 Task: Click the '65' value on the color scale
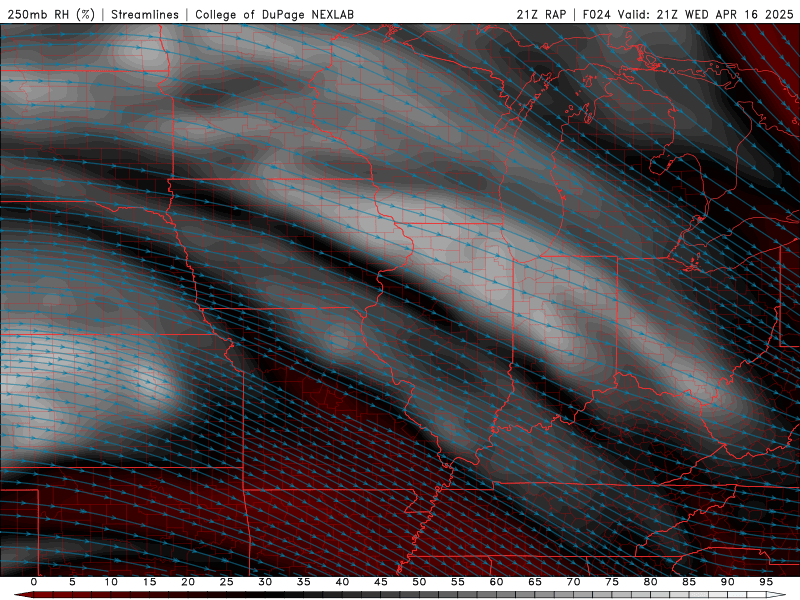click(x=535, y=582)
